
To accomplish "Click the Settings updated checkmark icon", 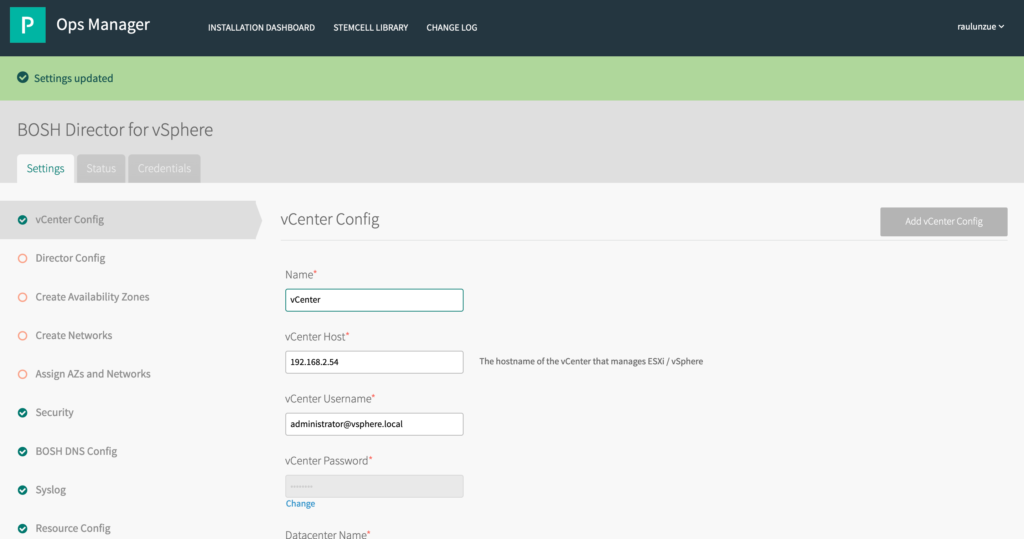I will pos(23,78).
